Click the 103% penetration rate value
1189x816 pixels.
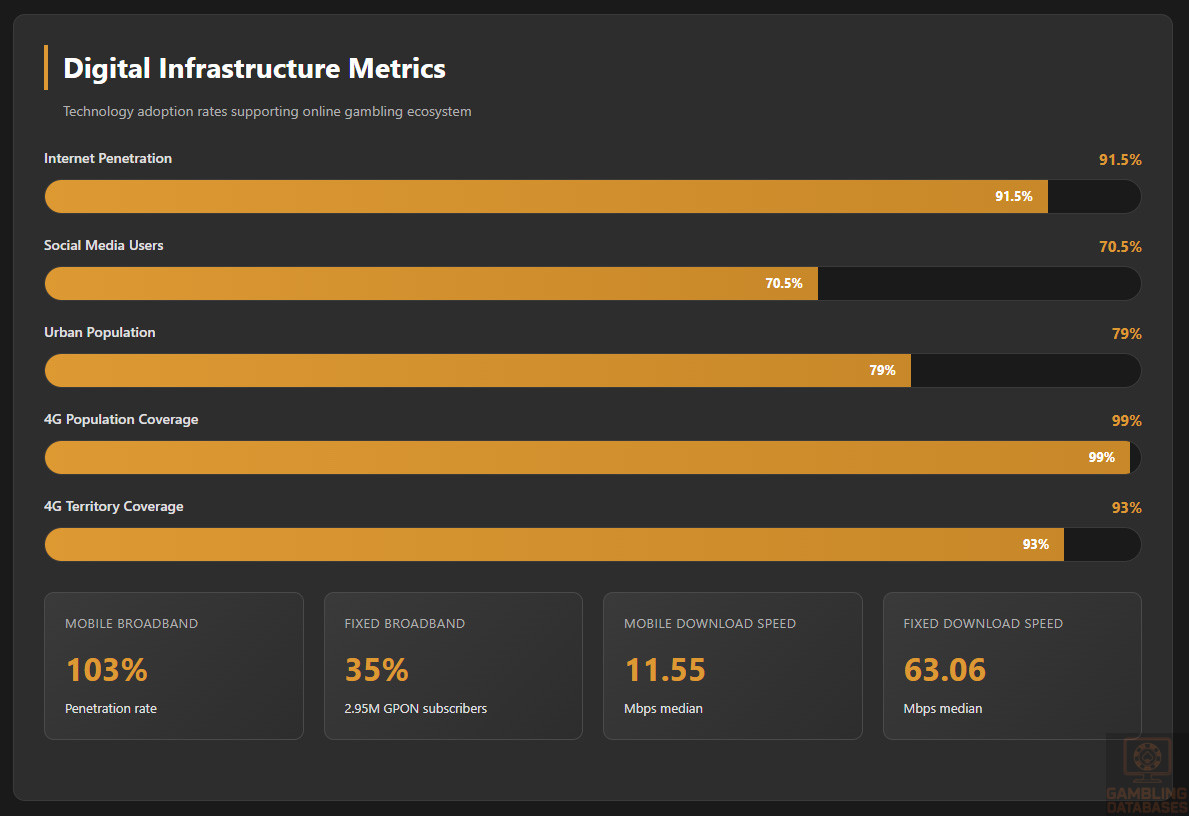click(107, 670)
